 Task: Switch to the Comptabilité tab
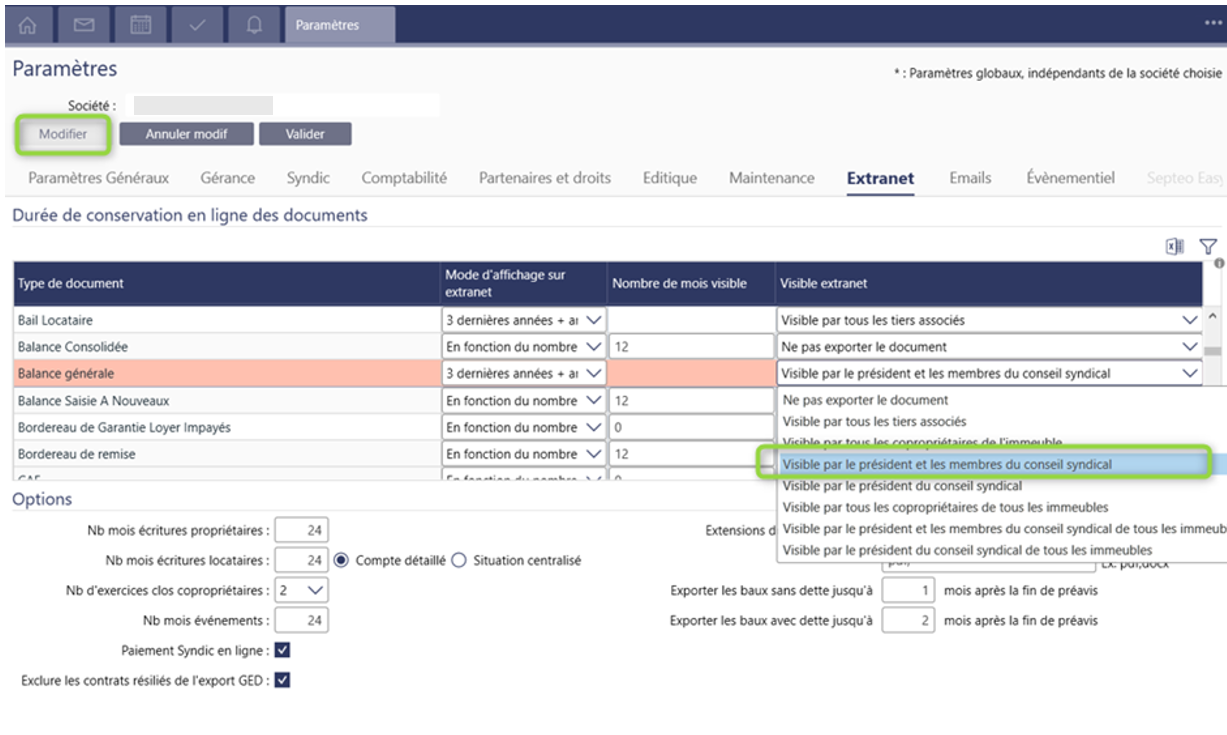tap(404, 178)
